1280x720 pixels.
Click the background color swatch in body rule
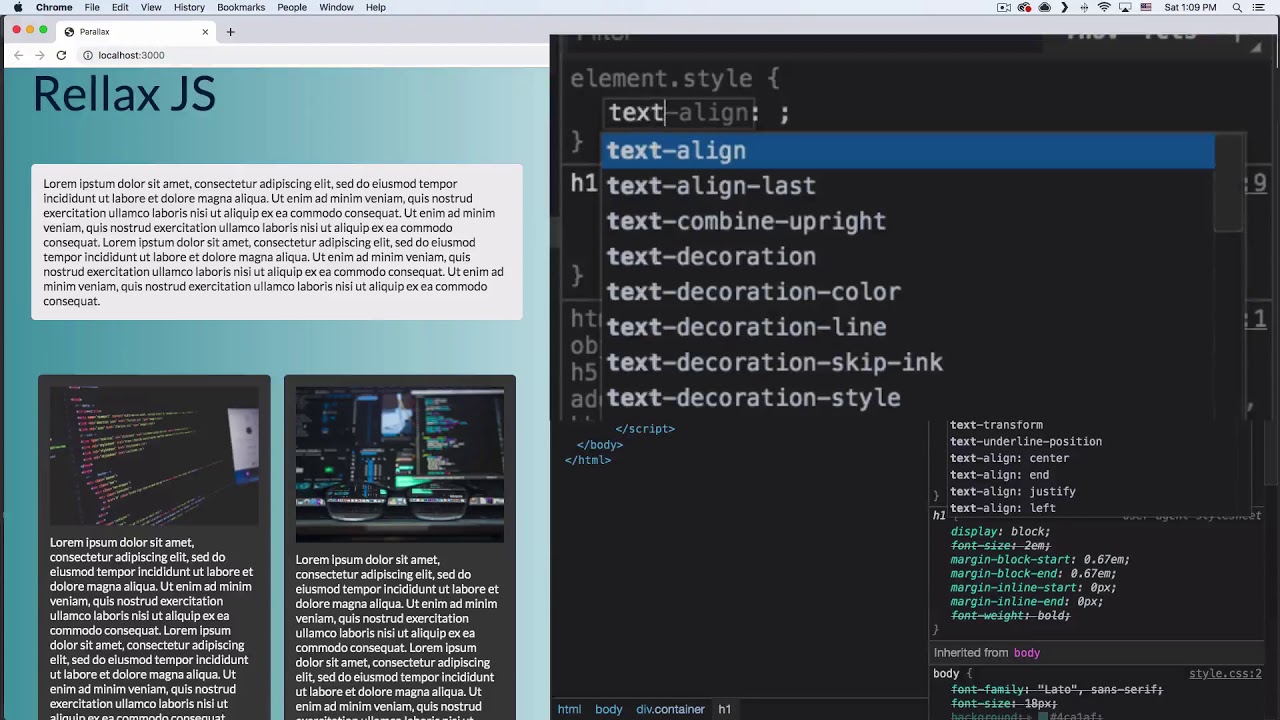[x=1042, y=716]
